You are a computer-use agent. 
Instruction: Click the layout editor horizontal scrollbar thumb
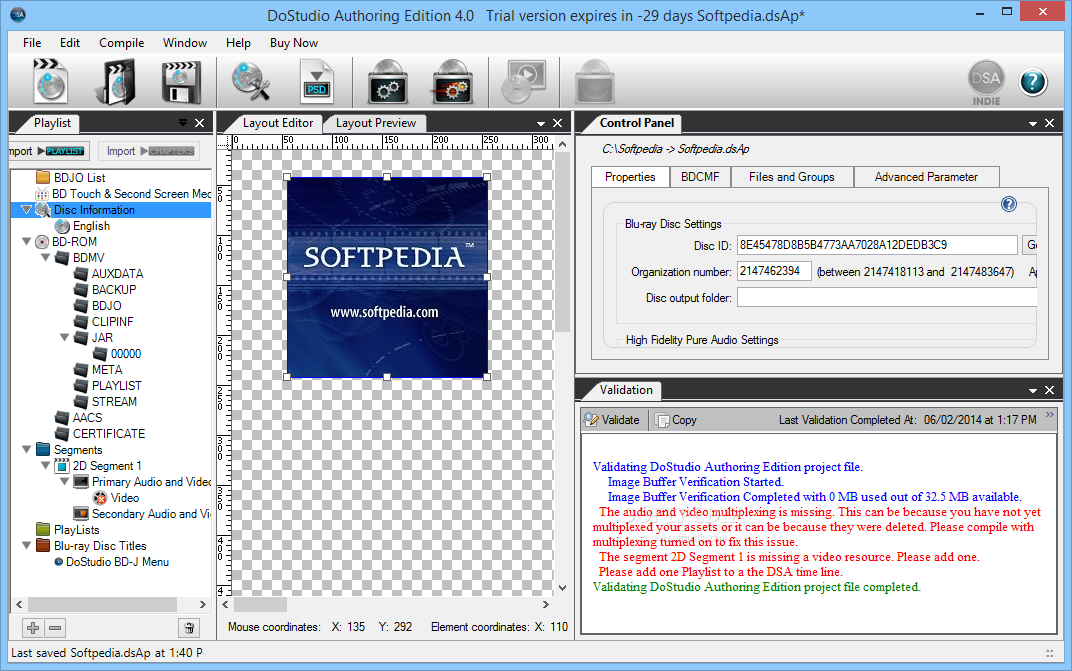(260, 605)
